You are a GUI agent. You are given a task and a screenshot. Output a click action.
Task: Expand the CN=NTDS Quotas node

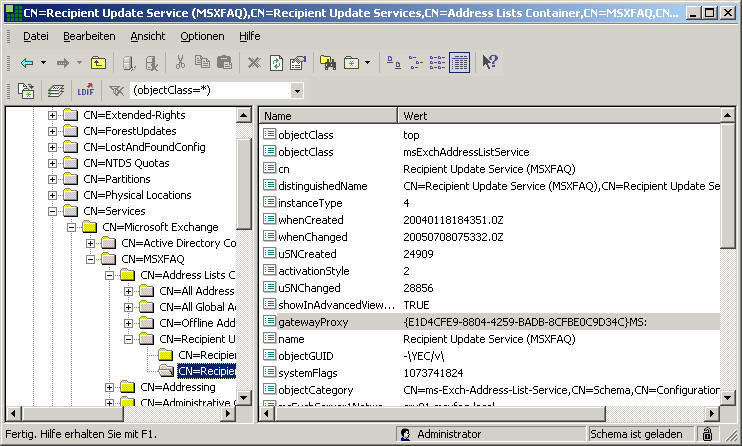point(53,163)
